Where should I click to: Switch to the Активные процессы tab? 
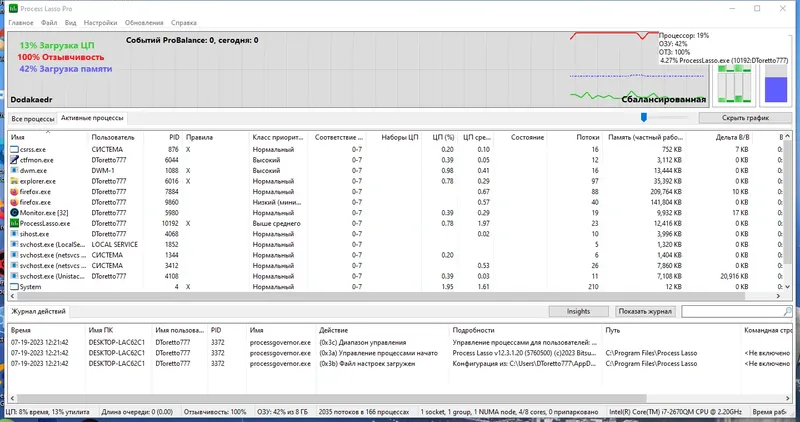pyautogui.click(x=92, y=118)
